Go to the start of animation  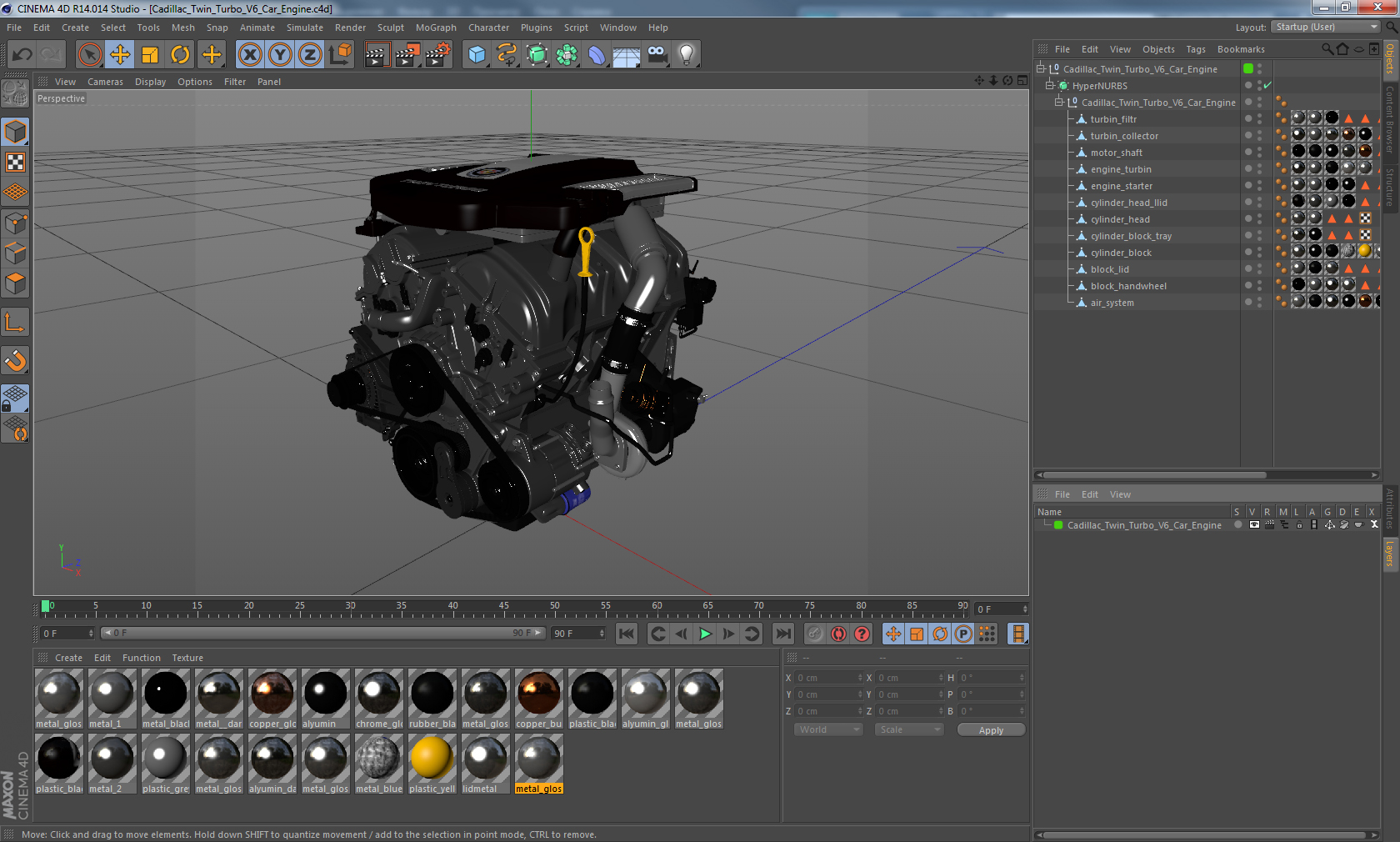click(x=627, y=634)
